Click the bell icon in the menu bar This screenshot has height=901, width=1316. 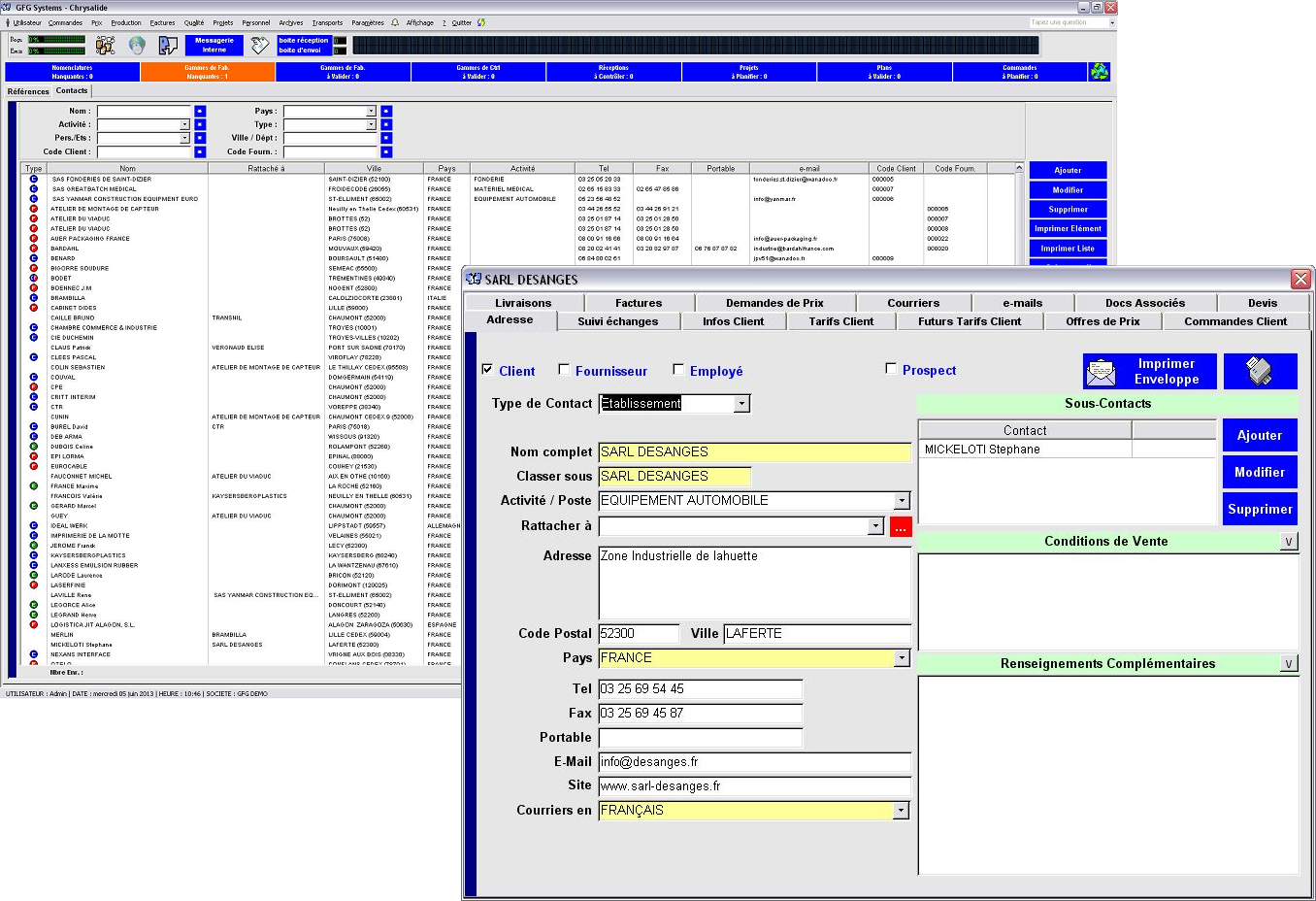click(395, 22)
